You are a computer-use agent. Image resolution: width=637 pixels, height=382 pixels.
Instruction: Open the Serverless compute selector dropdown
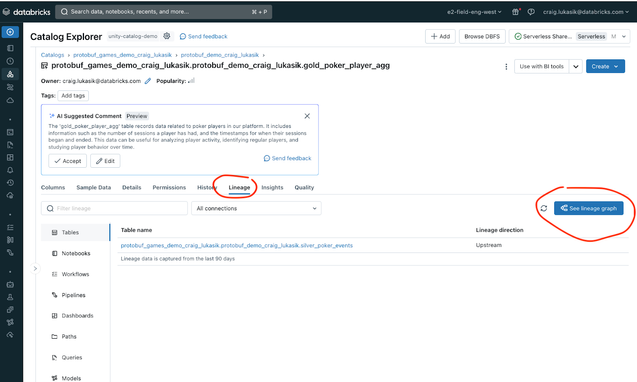[569, 36]
